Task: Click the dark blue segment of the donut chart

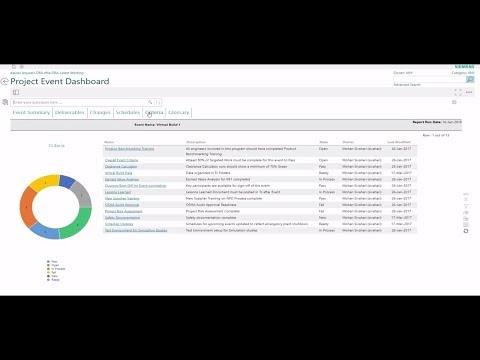Action: click(67, 182)
